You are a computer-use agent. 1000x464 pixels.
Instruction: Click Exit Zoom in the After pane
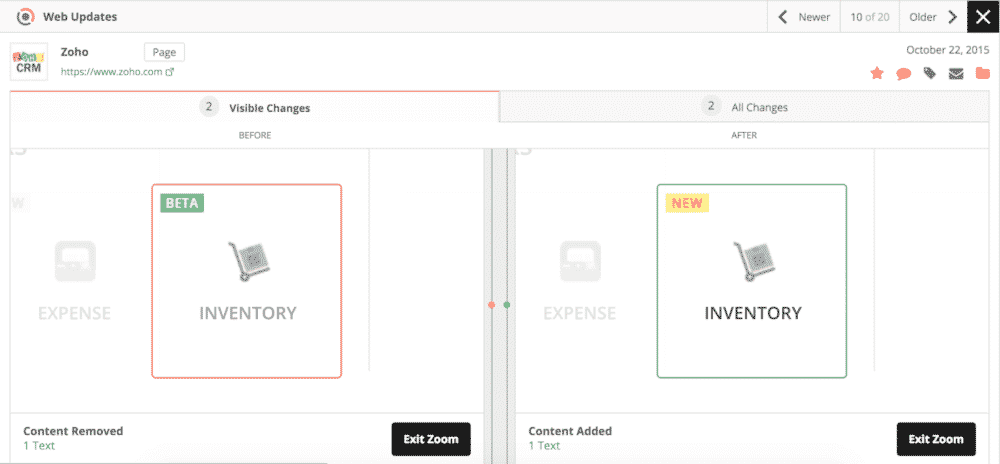[x=936, y=439]
